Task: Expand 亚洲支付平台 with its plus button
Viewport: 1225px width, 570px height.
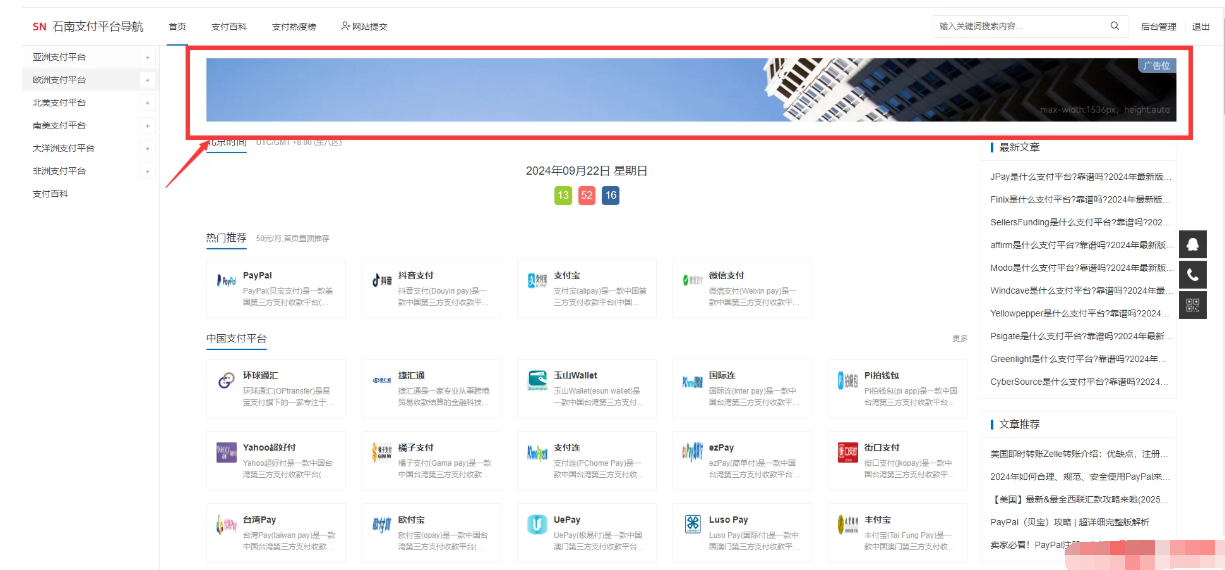Action: pyautogui.click(x=148, y=57)
